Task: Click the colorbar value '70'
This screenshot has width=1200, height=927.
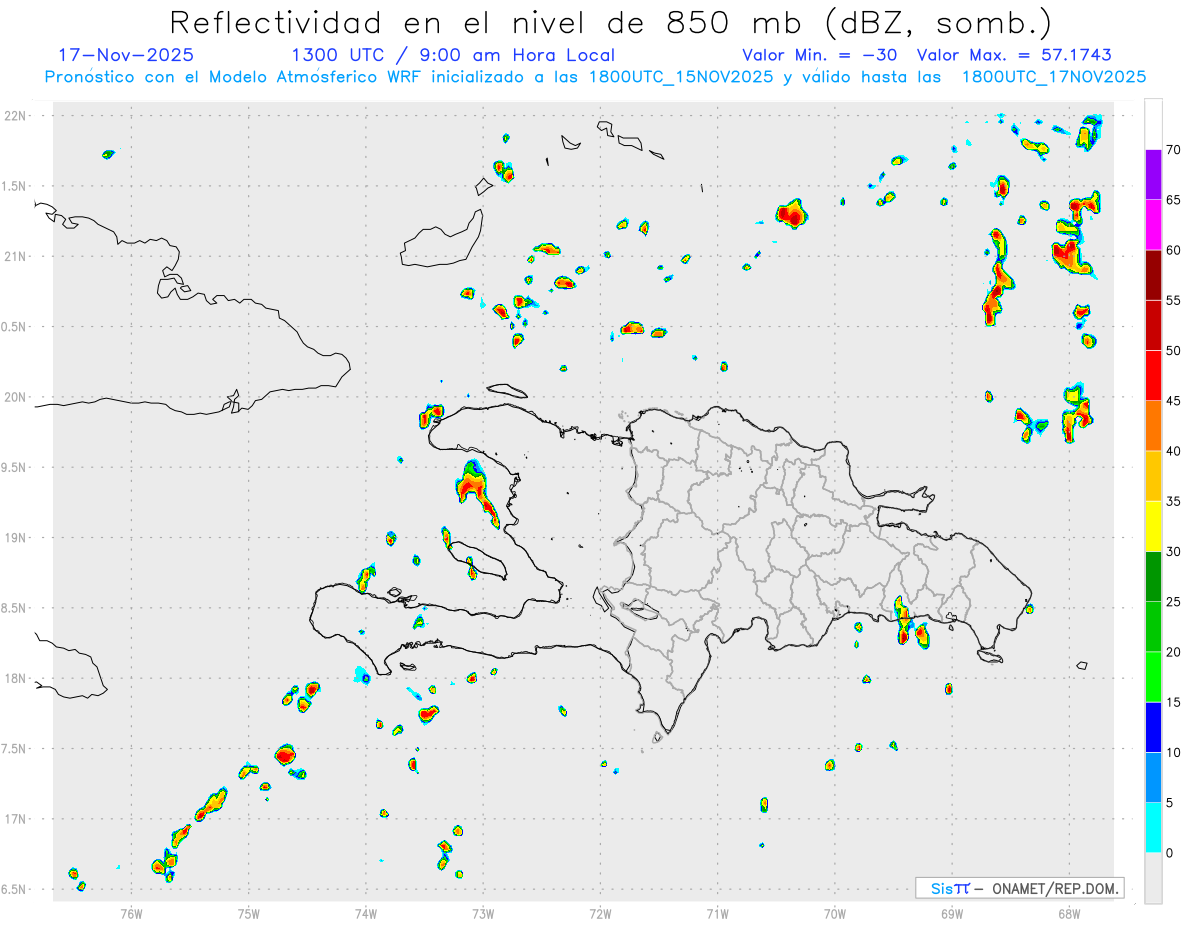Action: pyautogui.click(x=1174, y=150)
